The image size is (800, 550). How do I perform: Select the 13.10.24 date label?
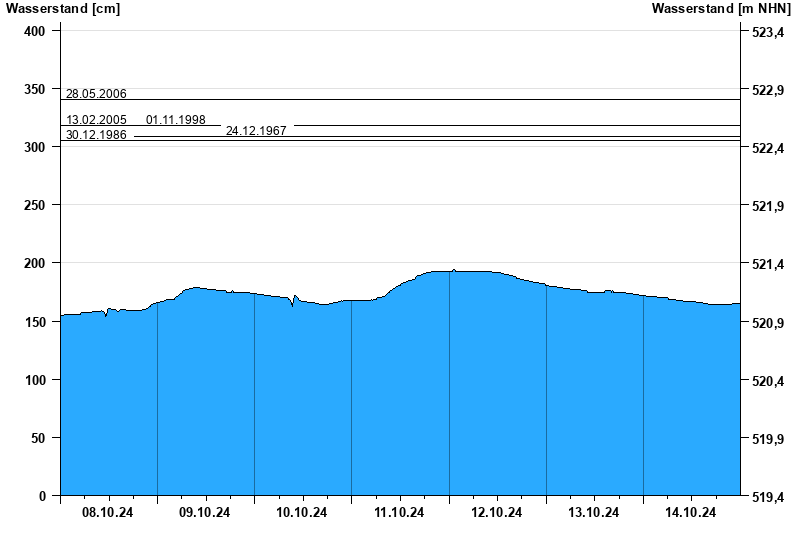click(x=594, y=513)
